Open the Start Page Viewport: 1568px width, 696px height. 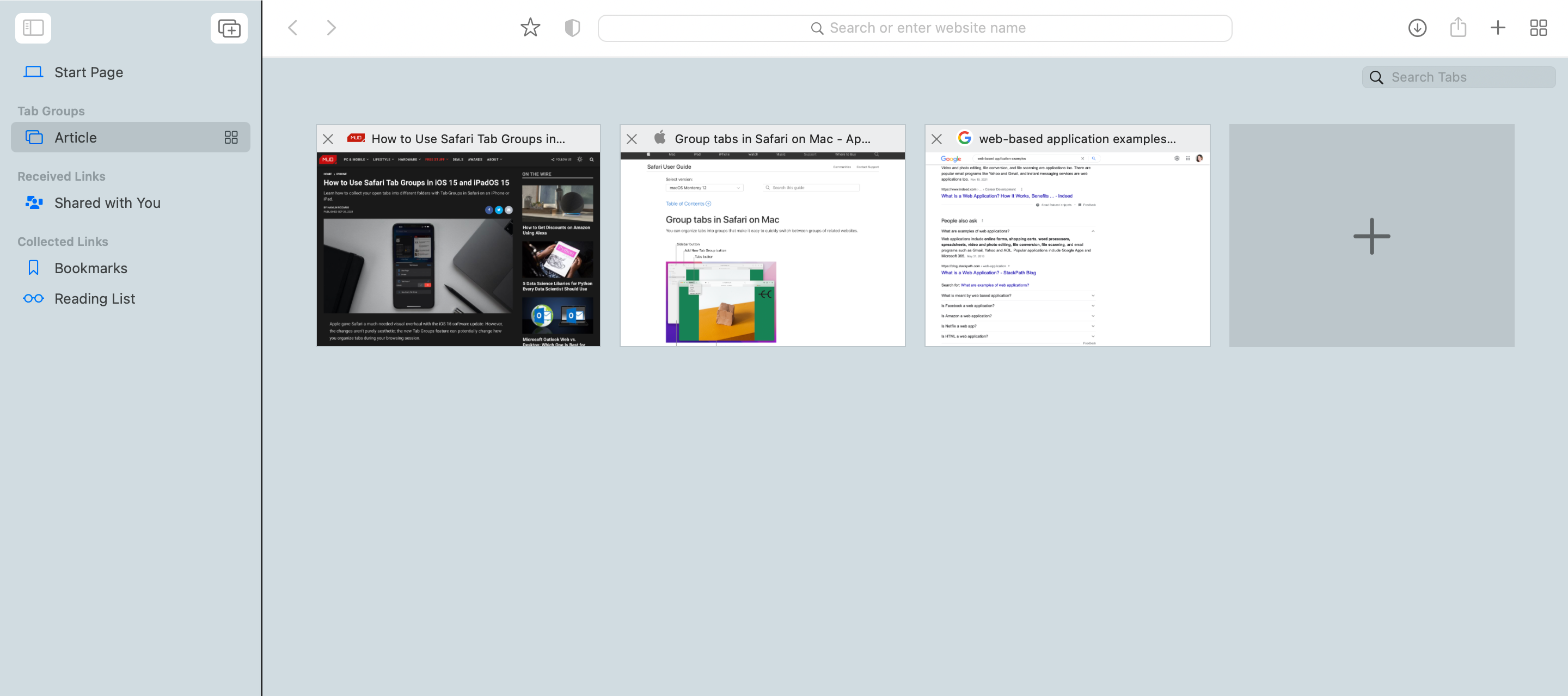[x=89, y=71]
